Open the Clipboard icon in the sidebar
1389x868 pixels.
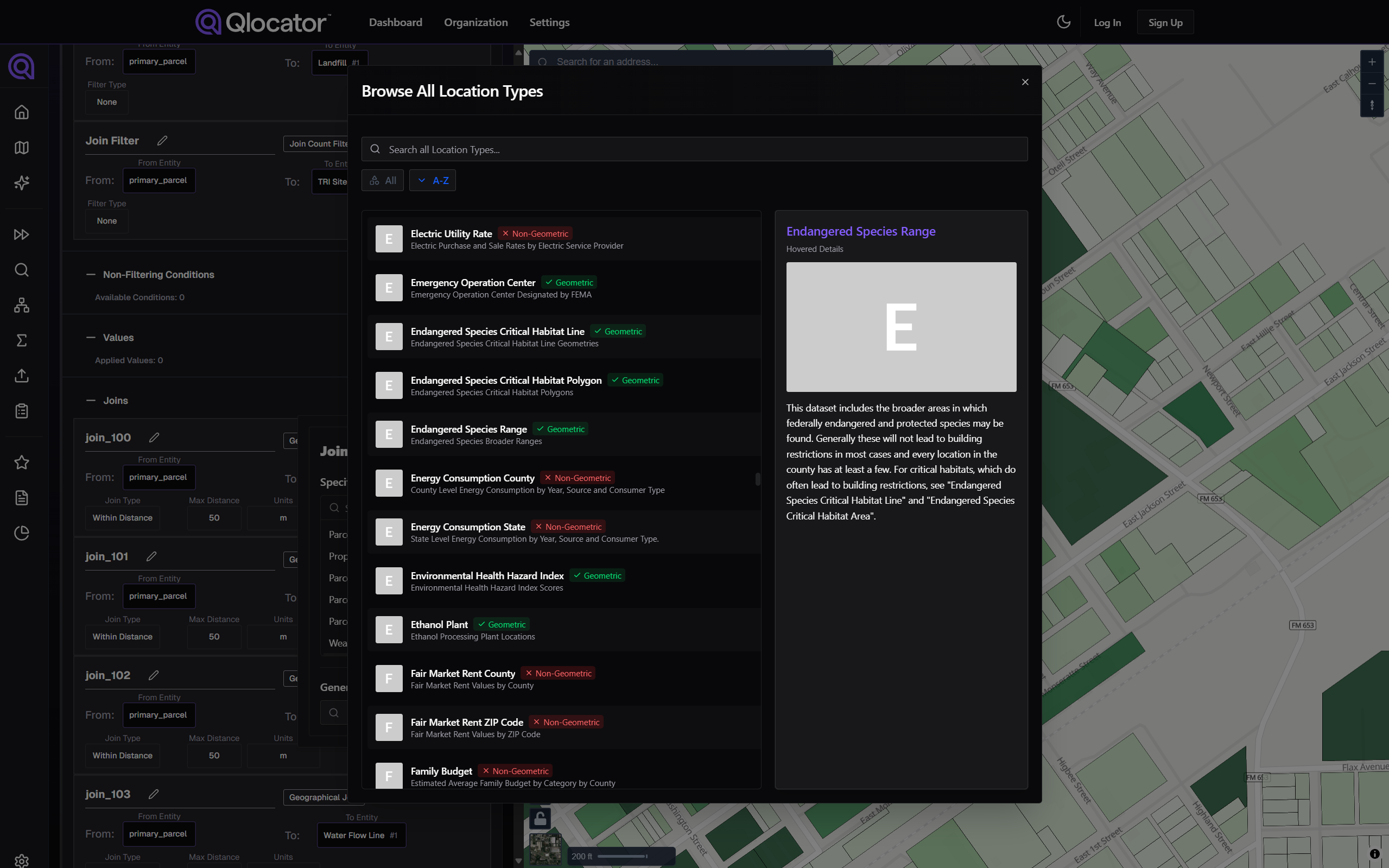[22, 410]
